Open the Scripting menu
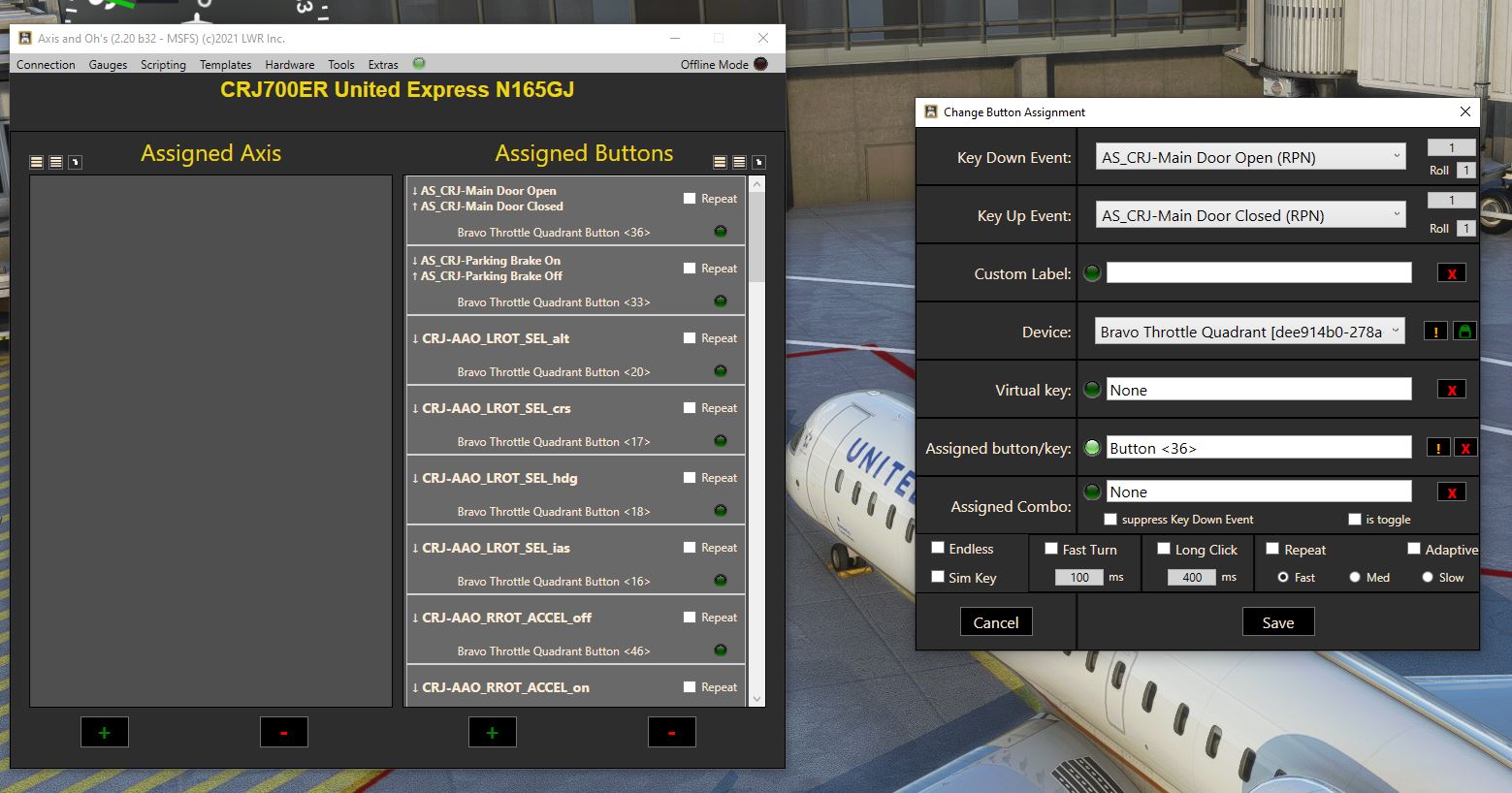Image resolution: width=1512 pixels, height=793 pixels. pos(163,65)
